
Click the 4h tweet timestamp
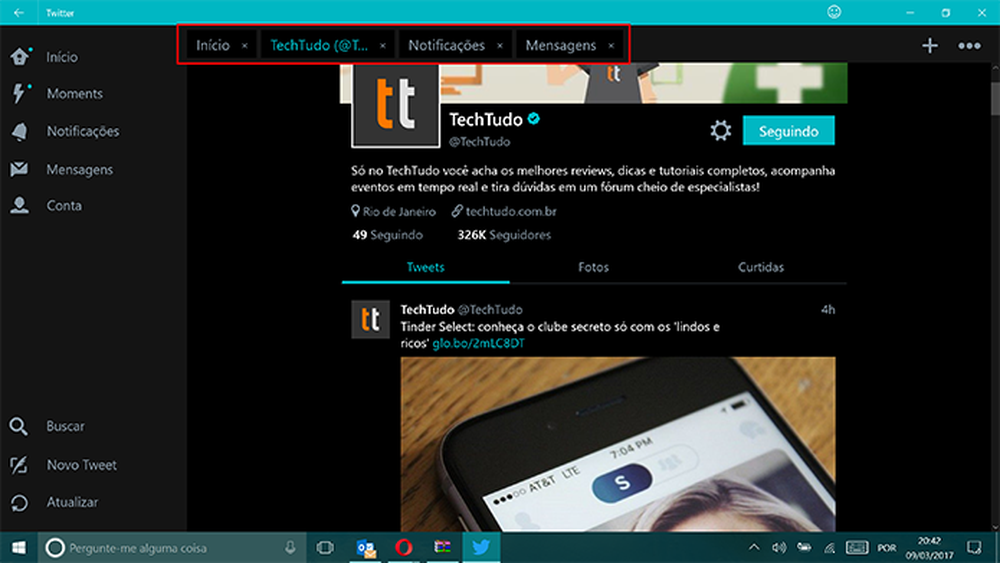[x=828, y=309]
